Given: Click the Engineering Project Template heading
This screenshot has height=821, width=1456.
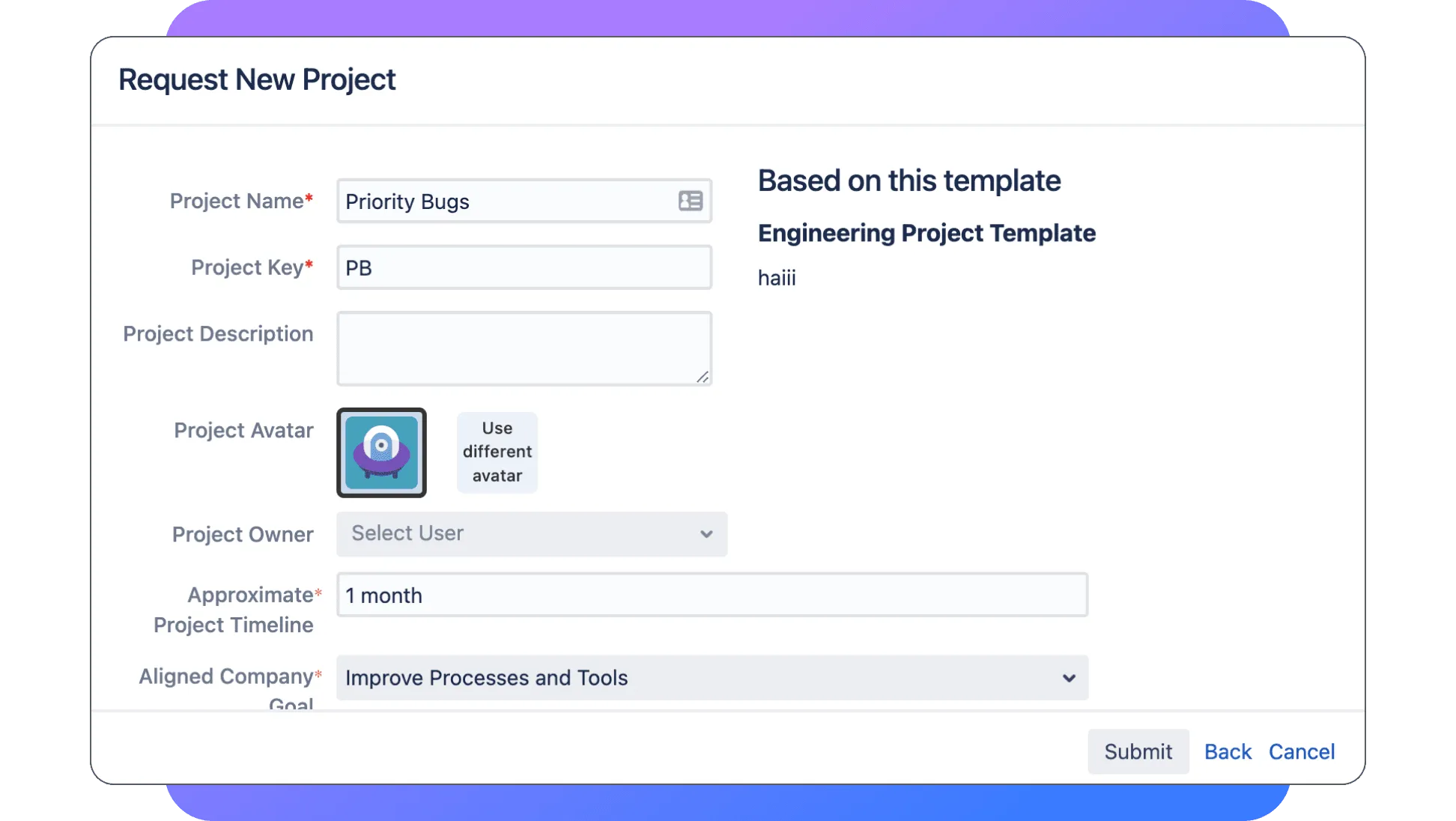Looking at the screenshot, I should (x=926, y=233).
